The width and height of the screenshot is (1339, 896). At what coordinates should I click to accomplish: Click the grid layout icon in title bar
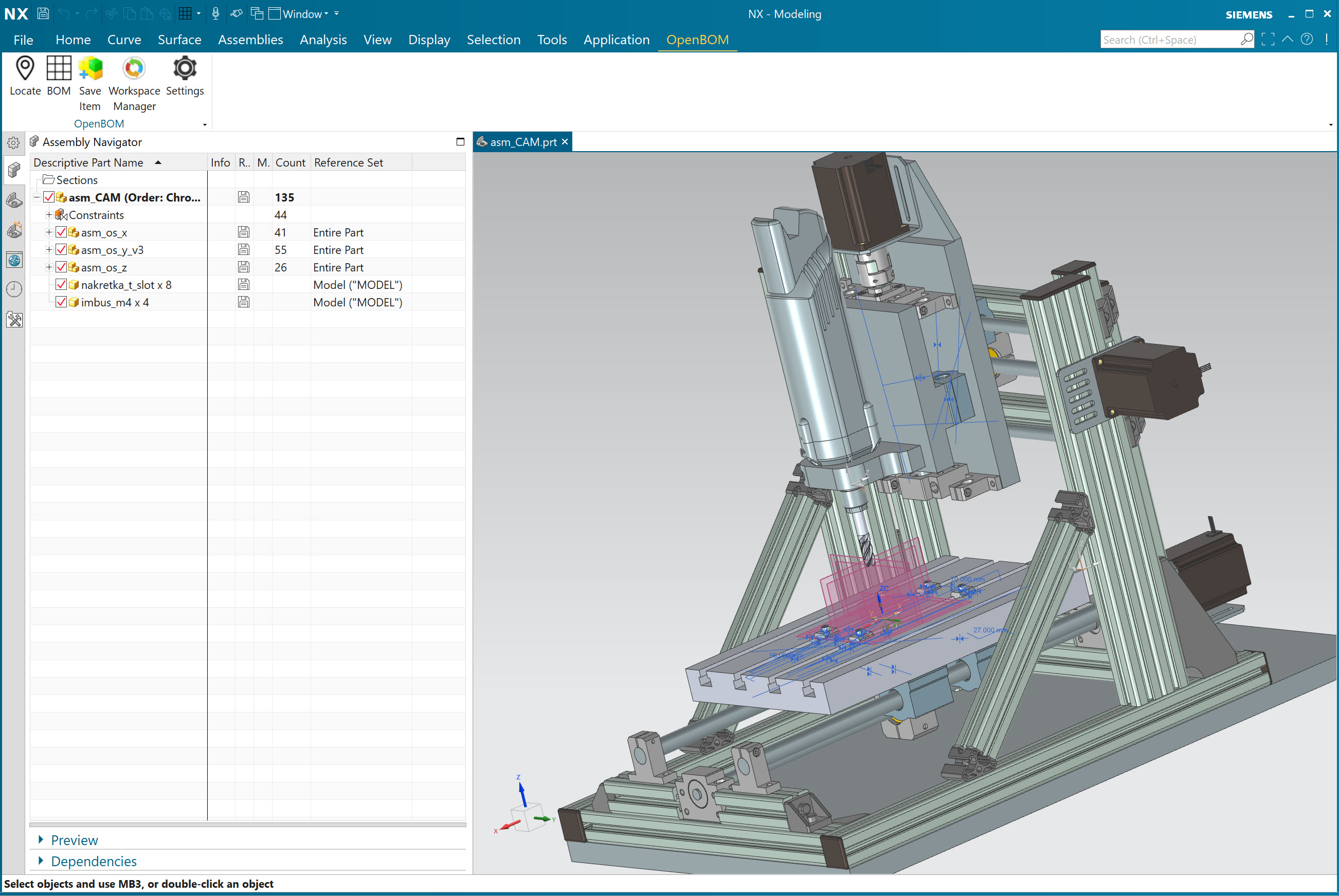tap(185, 13)
